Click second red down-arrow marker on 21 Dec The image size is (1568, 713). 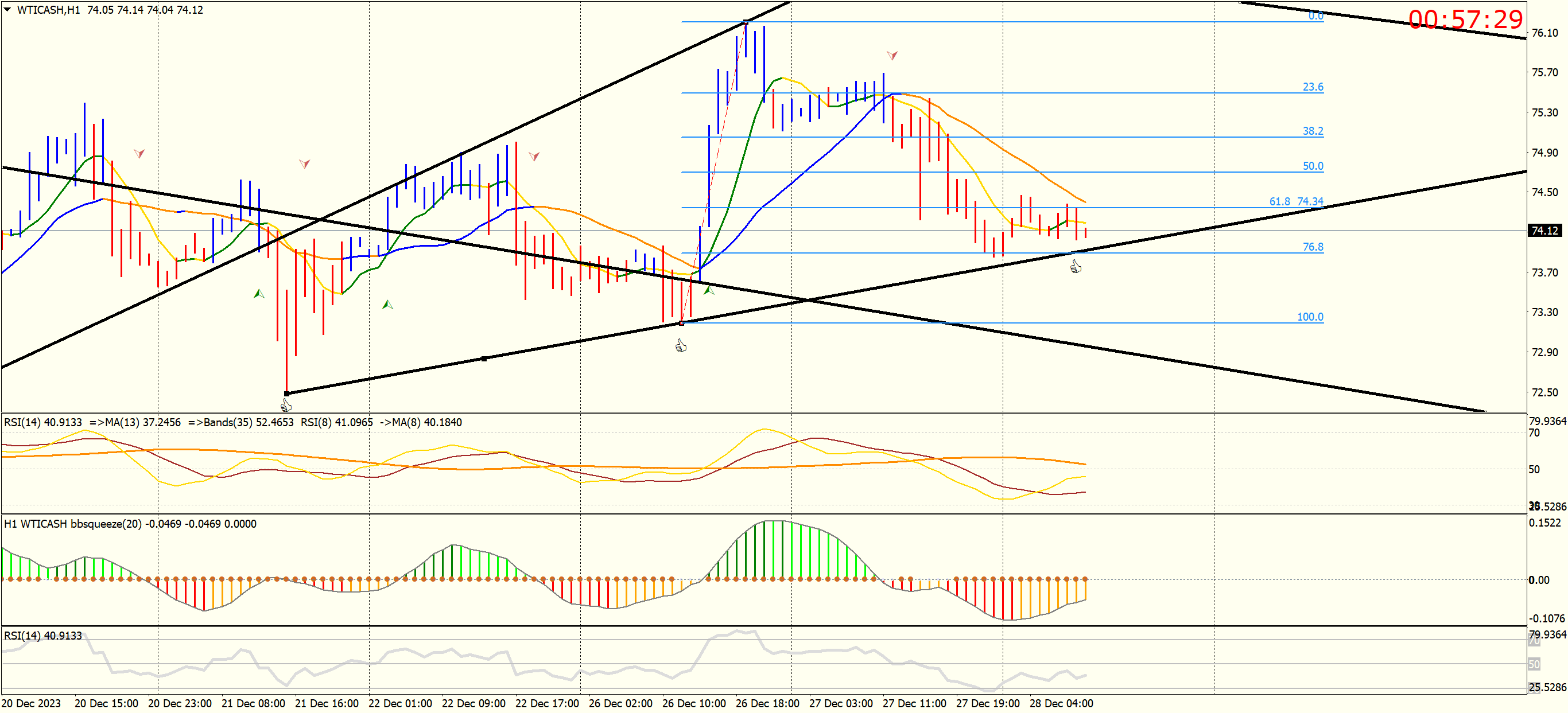304,163
